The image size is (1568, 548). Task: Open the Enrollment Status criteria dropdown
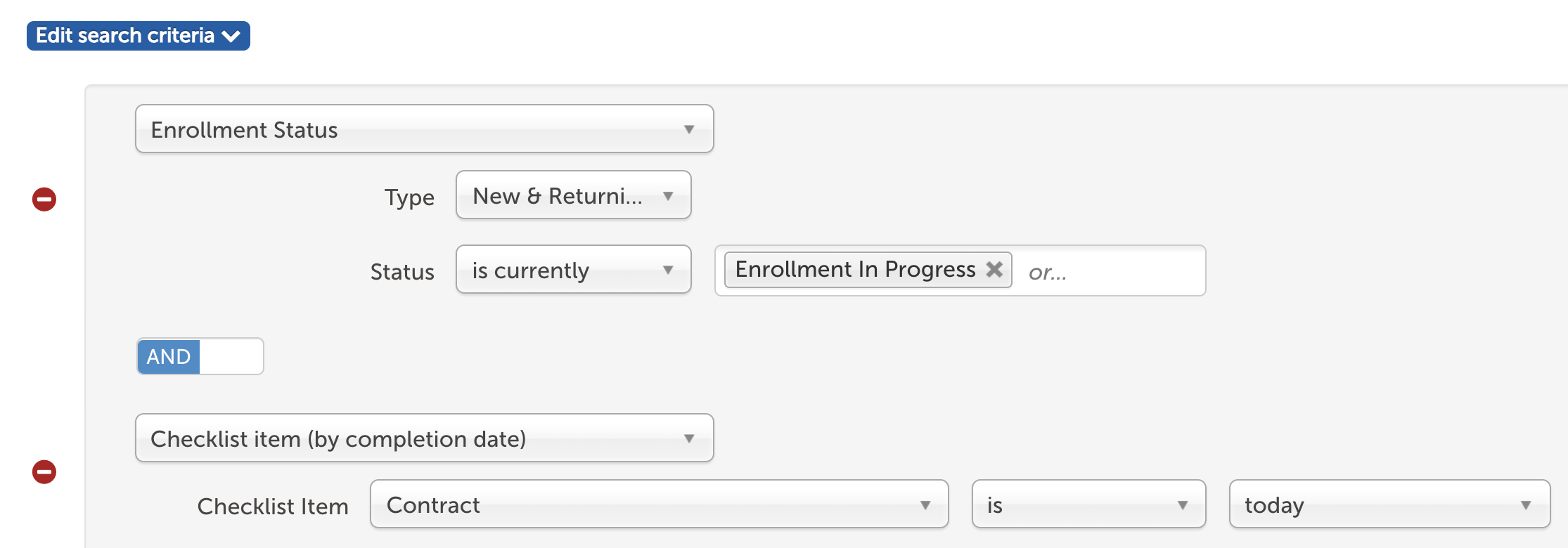pos(425,129)
